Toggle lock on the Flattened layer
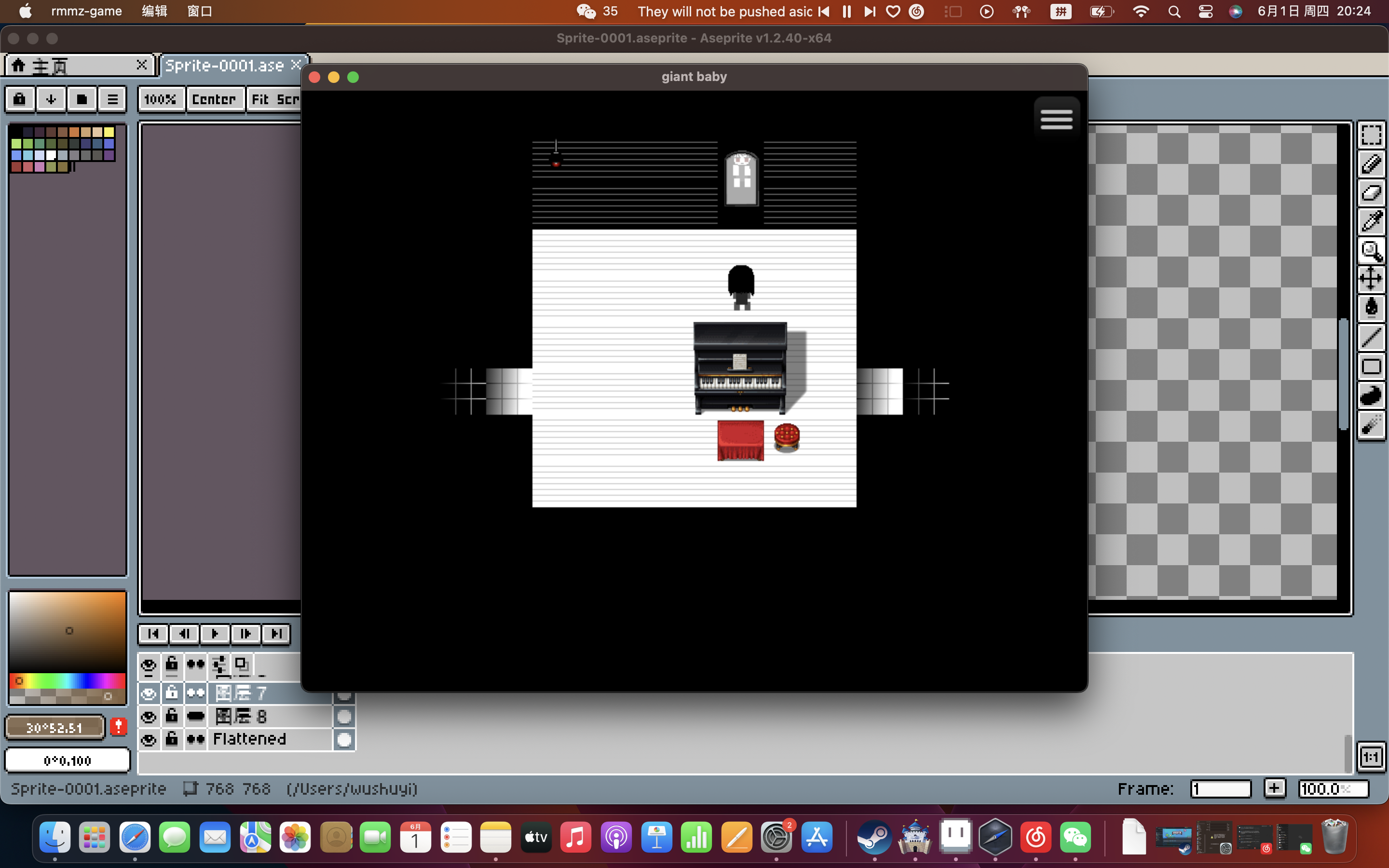Viewport: 1389px width, 868px height. pos(172,739)
